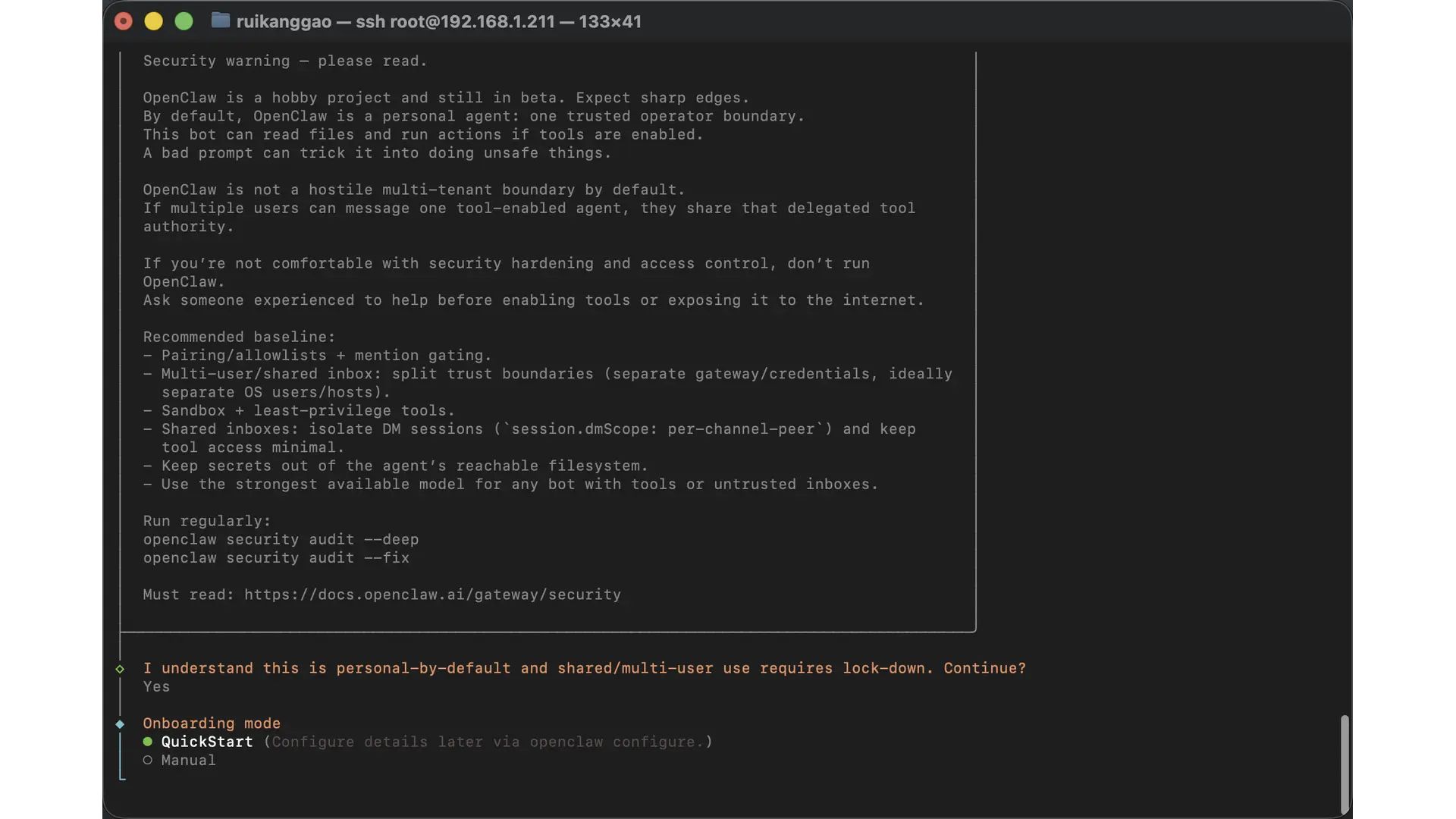Screen dimensions: 1456x819
Task: Click the "Recommended baseline:" line
Action: point(239,337)
